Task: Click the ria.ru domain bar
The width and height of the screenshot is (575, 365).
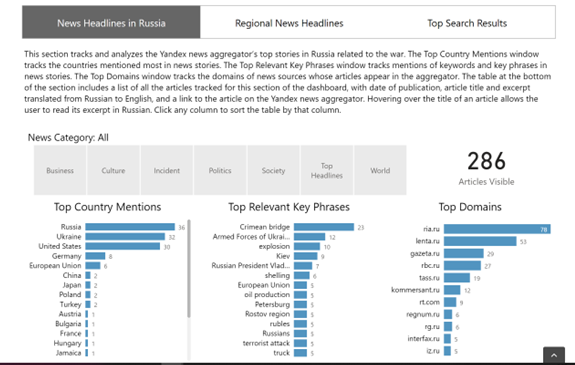Action: click(x=497, y=229)
